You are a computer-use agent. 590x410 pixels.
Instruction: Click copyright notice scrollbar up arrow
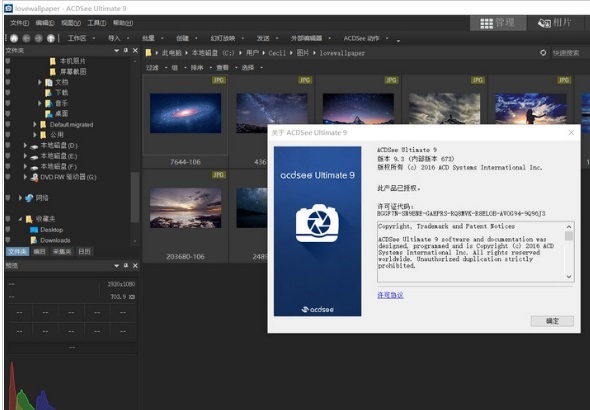tap(569, 227)
